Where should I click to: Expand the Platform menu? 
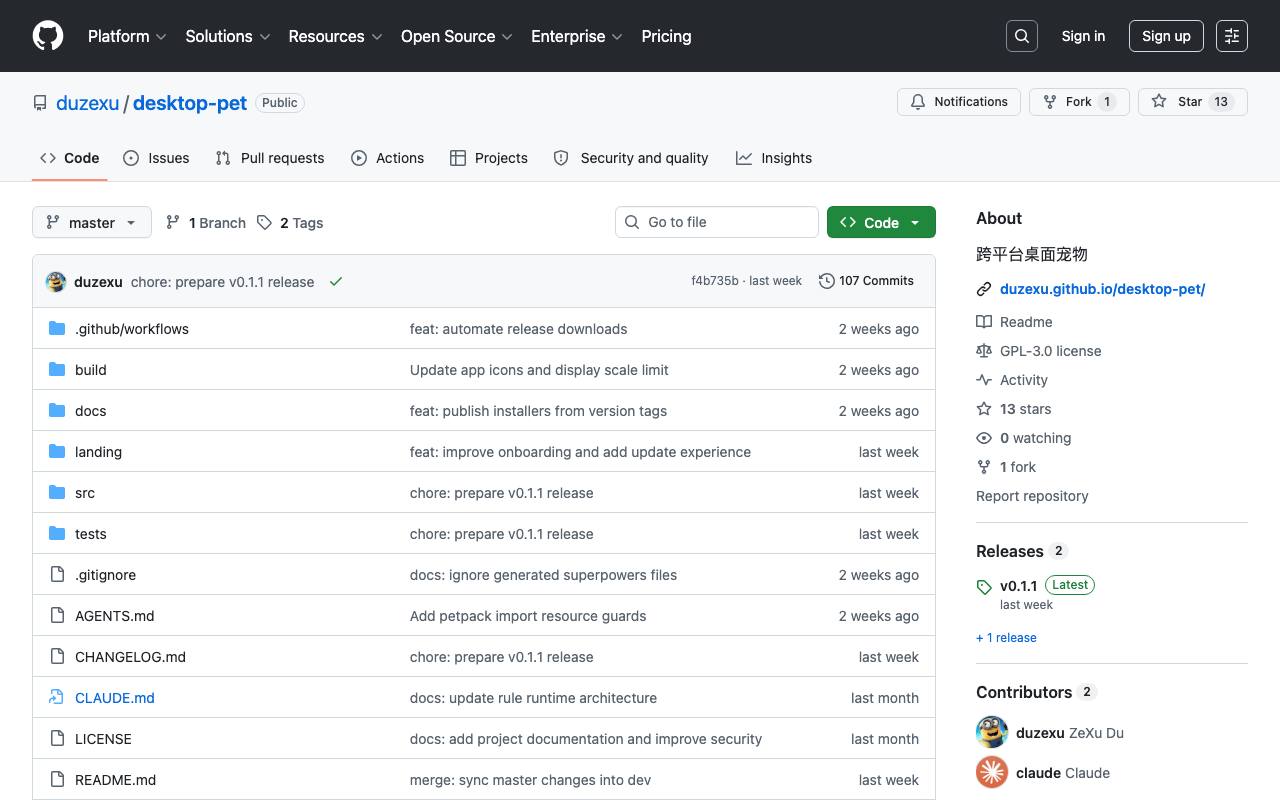point(127,36)
